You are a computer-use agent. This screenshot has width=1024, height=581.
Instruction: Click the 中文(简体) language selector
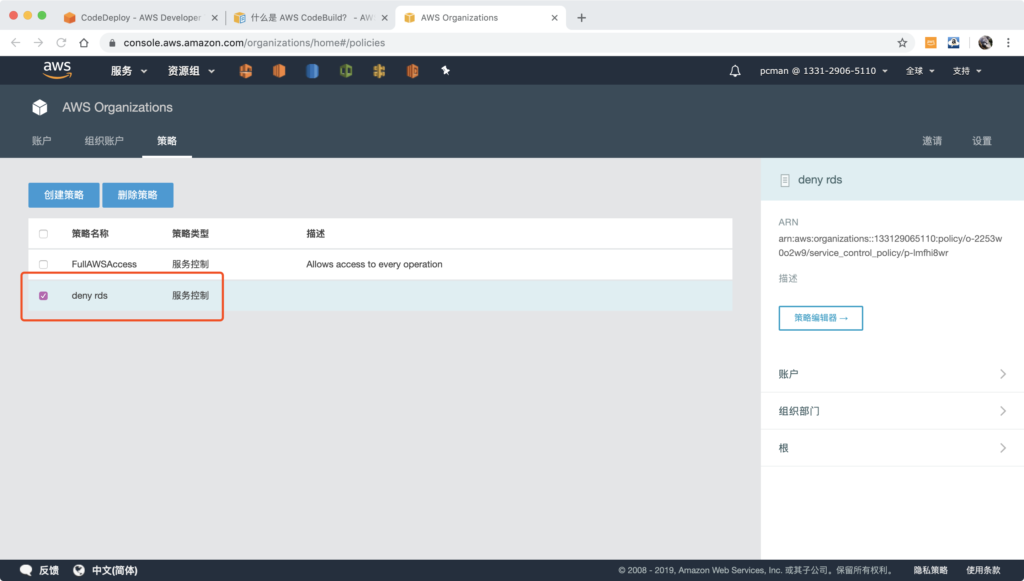tap(114, 570)
